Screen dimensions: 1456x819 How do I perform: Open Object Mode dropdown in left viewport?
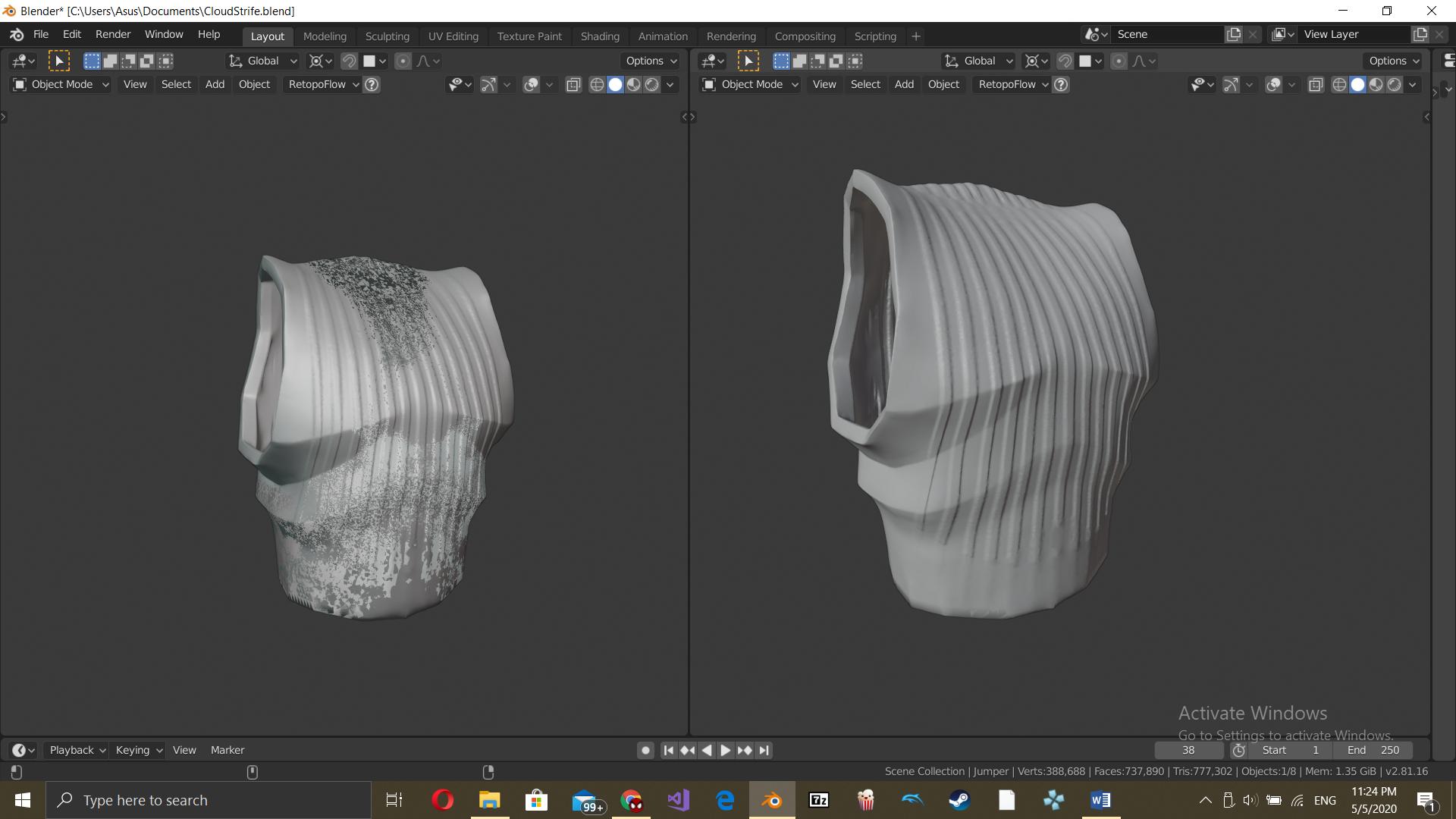coord(61,84)
